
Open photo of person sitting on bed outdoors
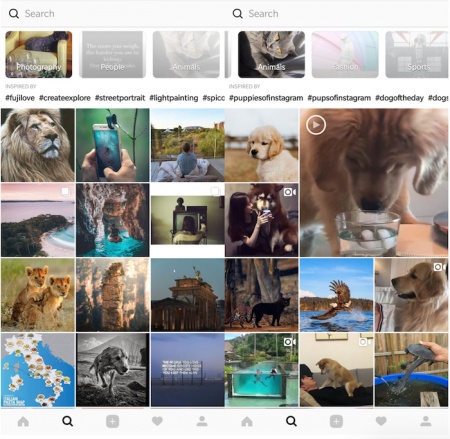click(188, 145)
